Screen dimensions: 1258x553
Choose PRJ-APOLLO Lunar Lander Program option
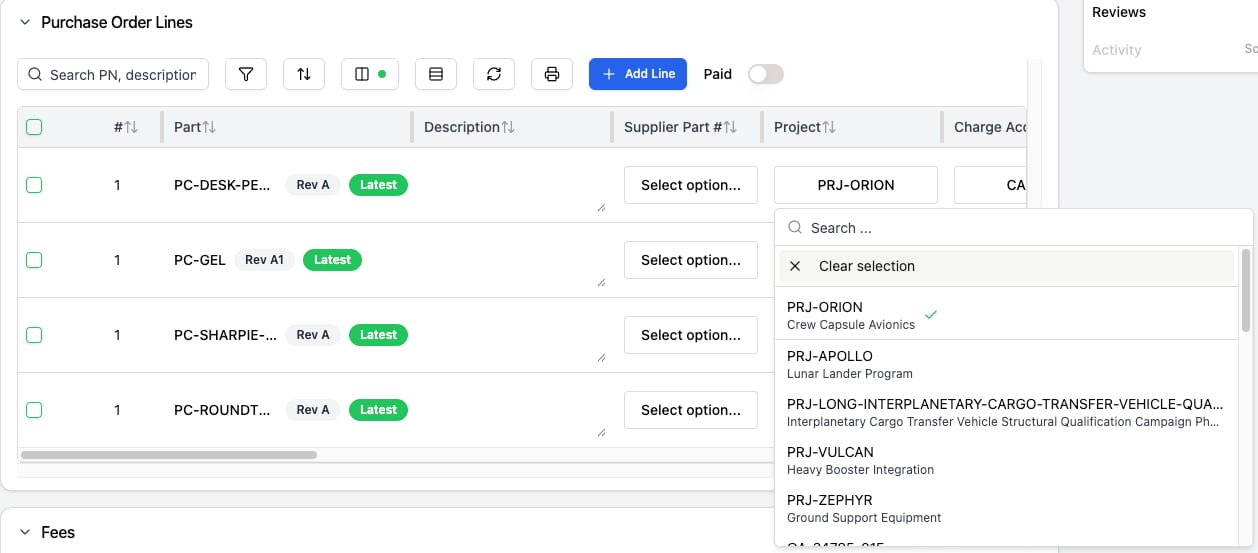tap(1007, 364)
